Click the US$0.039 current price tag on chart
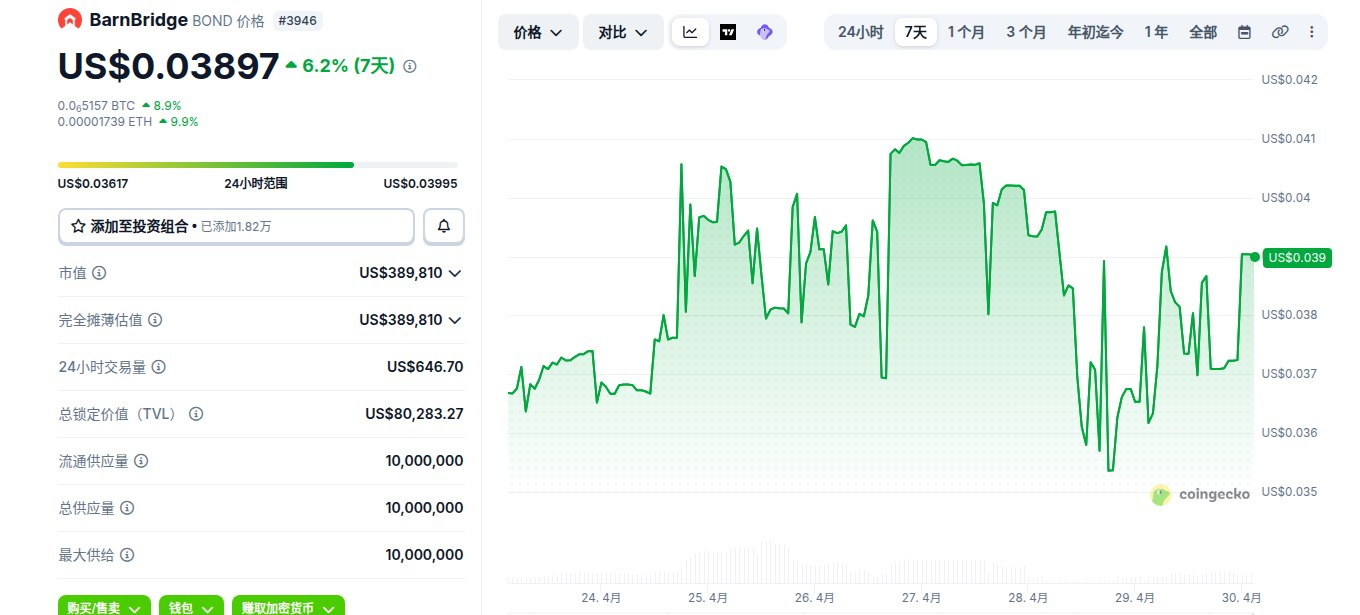1360x615 pixels. (x=1297, y=258)
